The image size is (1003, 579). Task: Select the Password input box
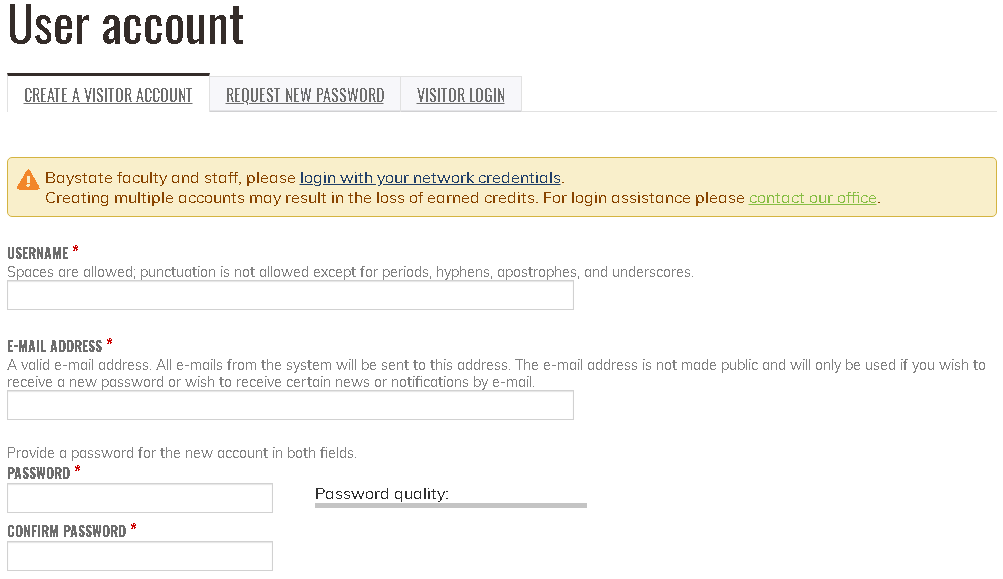click(x=140, y=498)
